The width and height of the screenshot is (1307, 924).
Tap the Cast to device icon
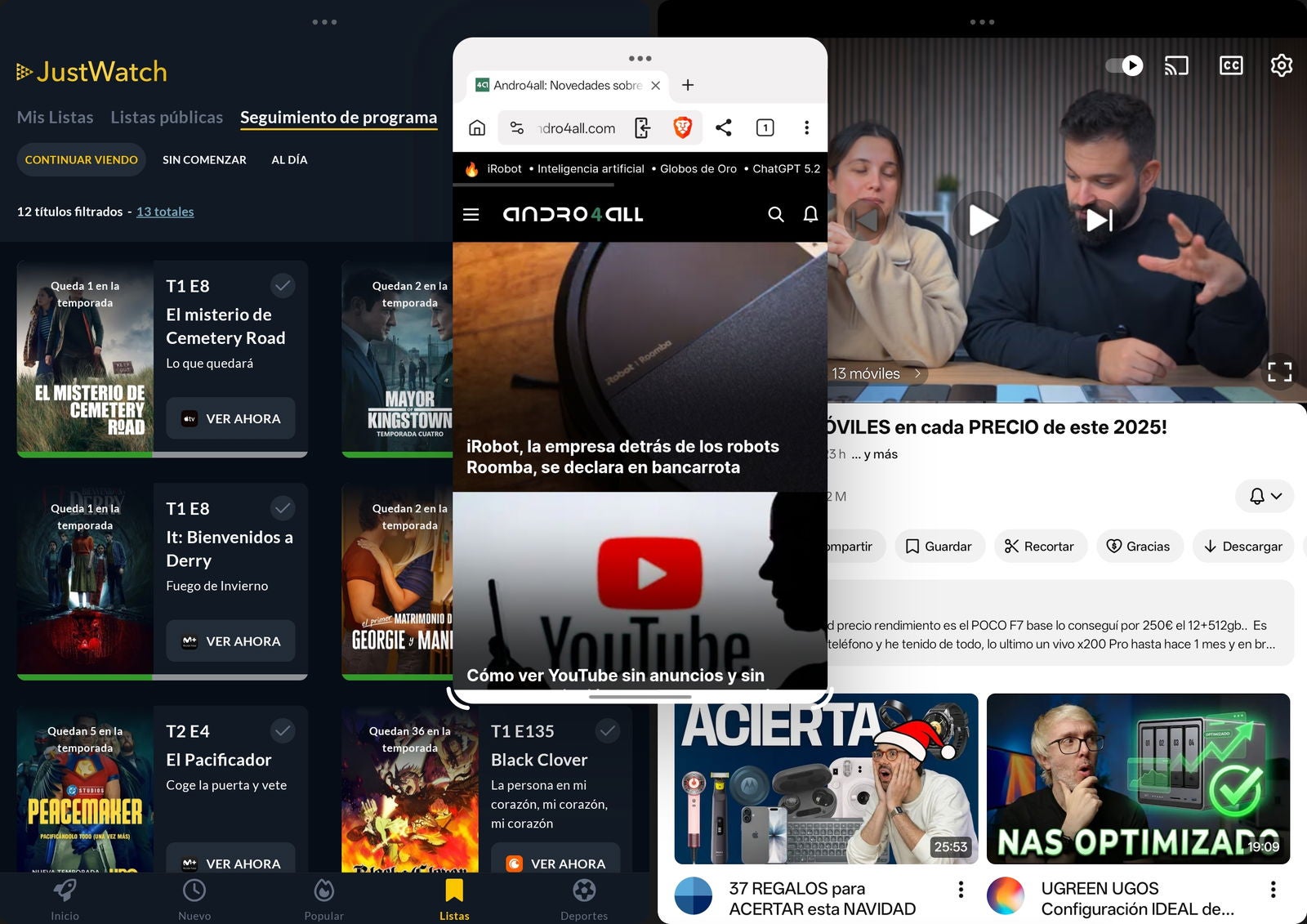tap(1176, 65)
